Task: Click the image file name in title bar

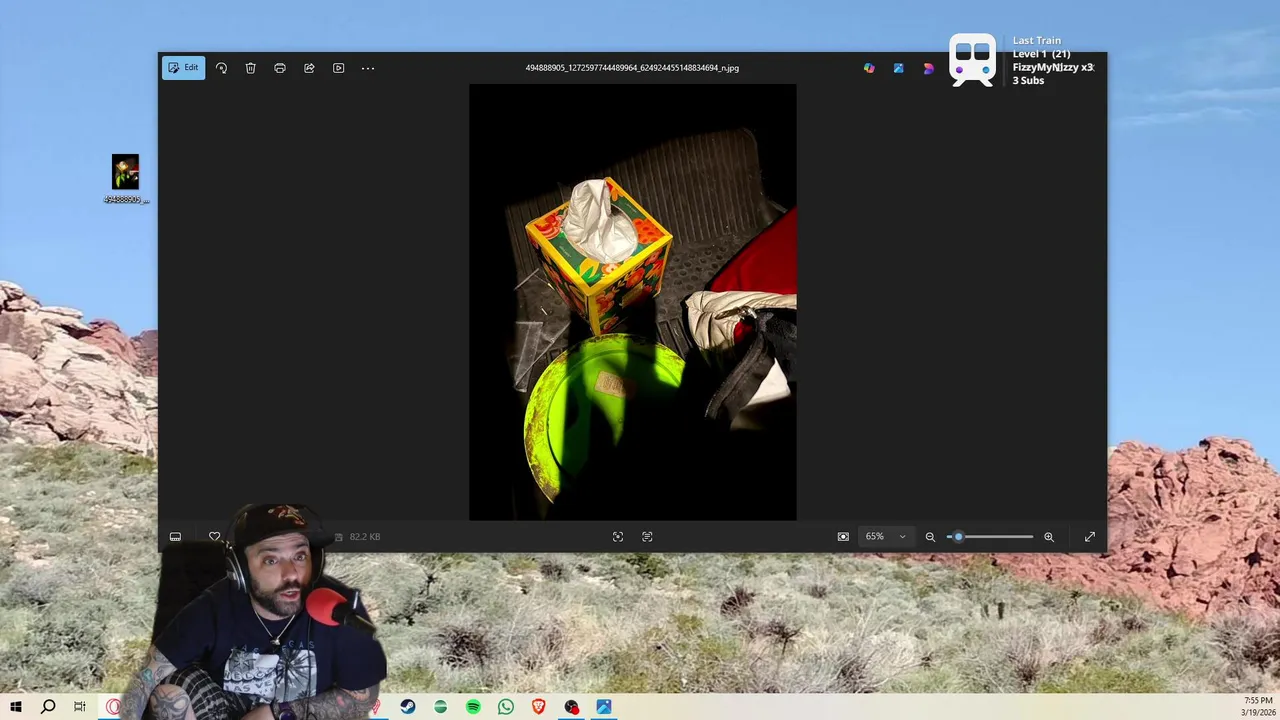Action: 632,68
